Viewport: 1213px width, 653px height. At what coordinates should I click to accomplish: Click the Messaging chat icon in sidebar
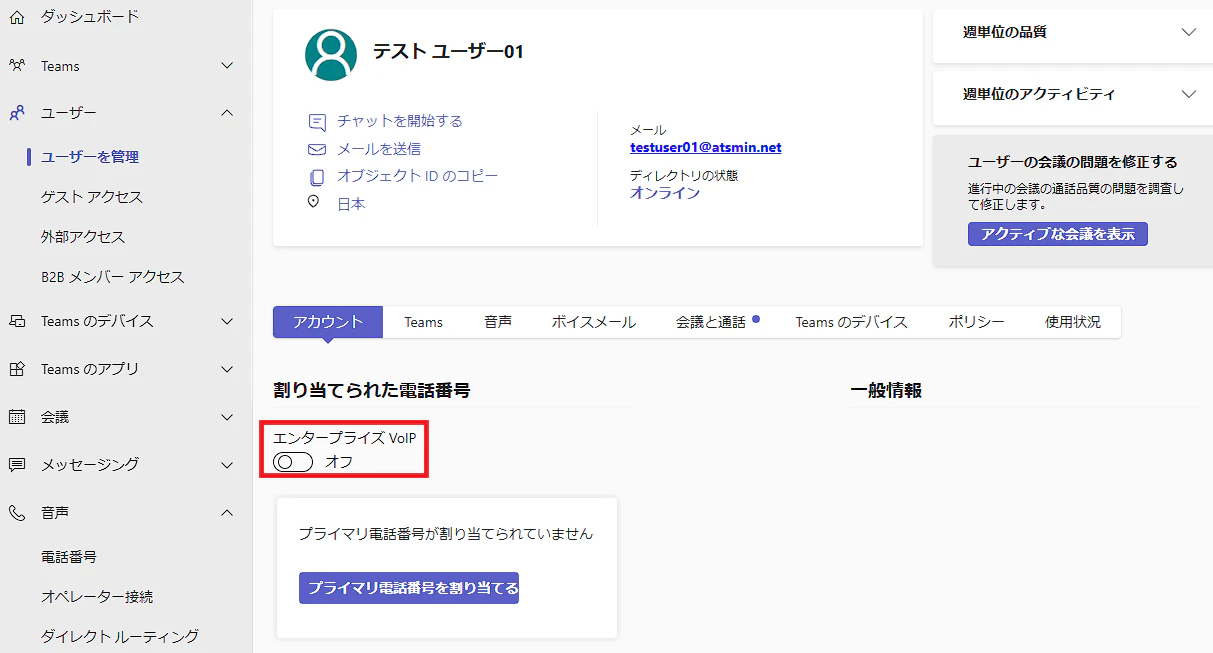click(x=17, y=465)
